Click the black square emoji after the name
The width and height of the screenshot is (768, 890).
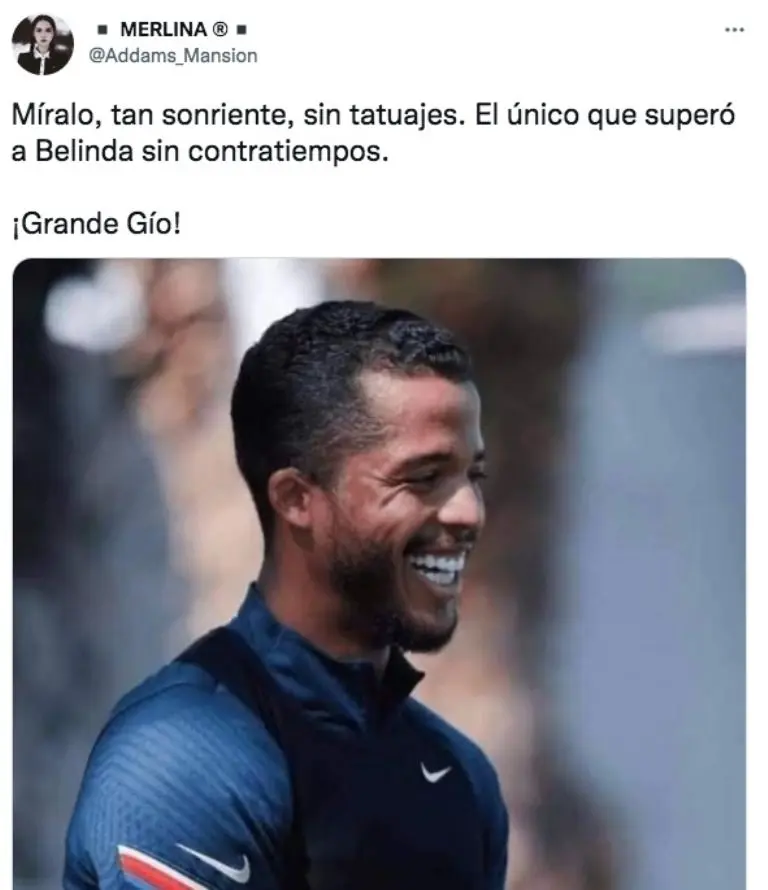point(241,30)
